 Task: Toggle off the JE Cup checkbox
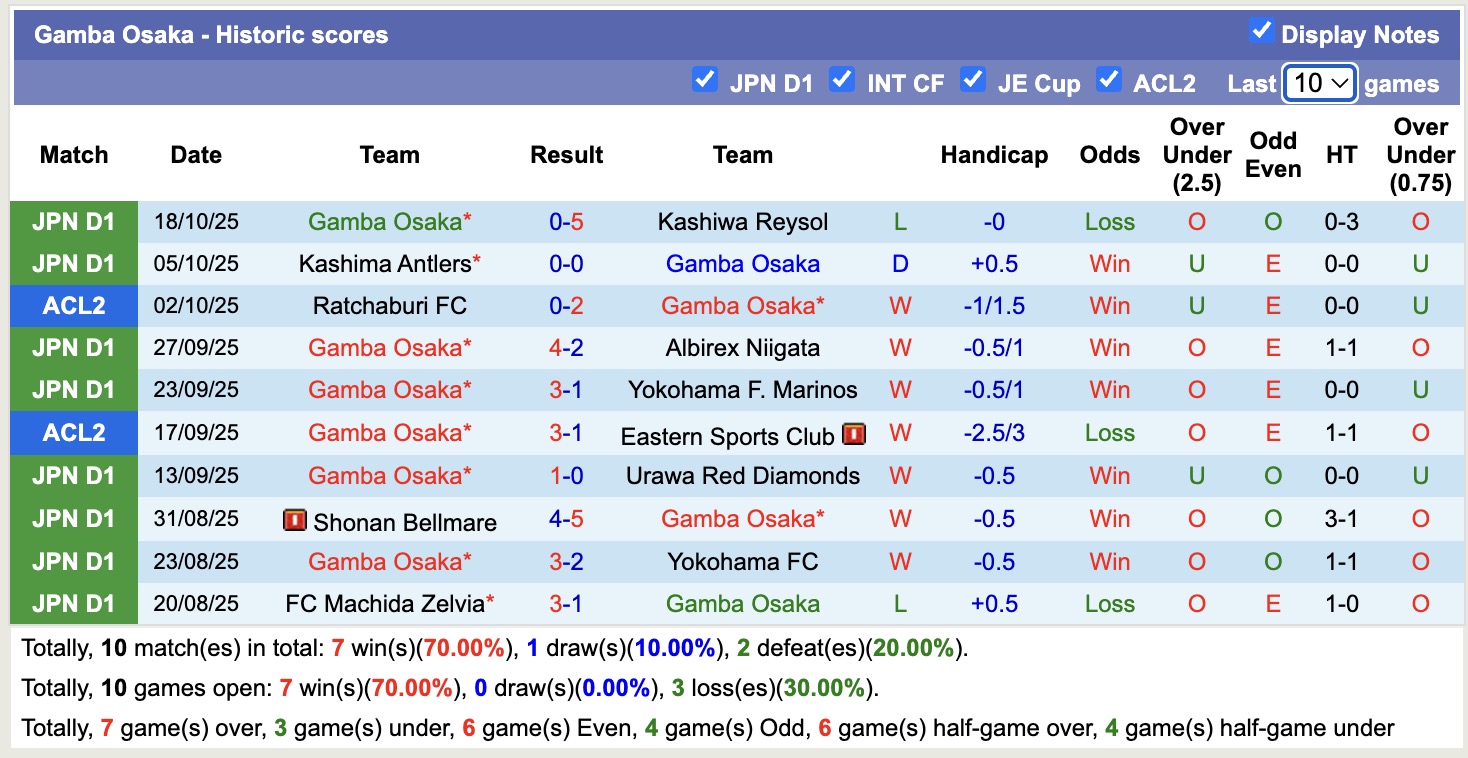coord(973,80)
